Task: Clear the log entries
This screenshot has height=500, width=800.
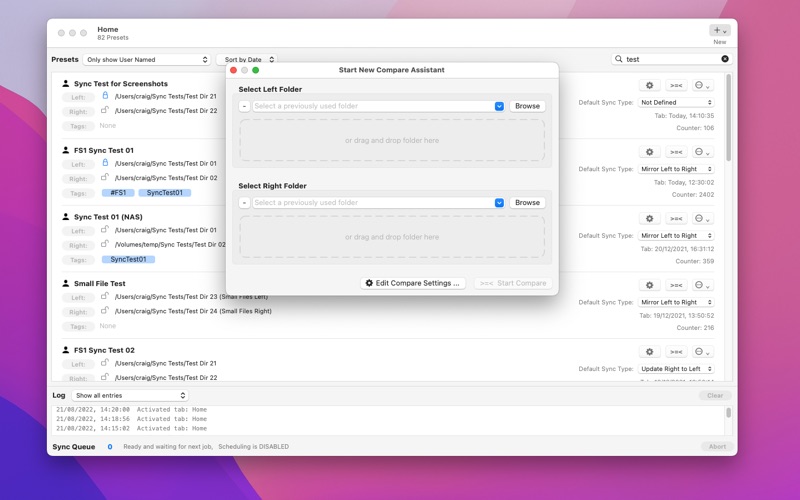Action: point(715,395)
